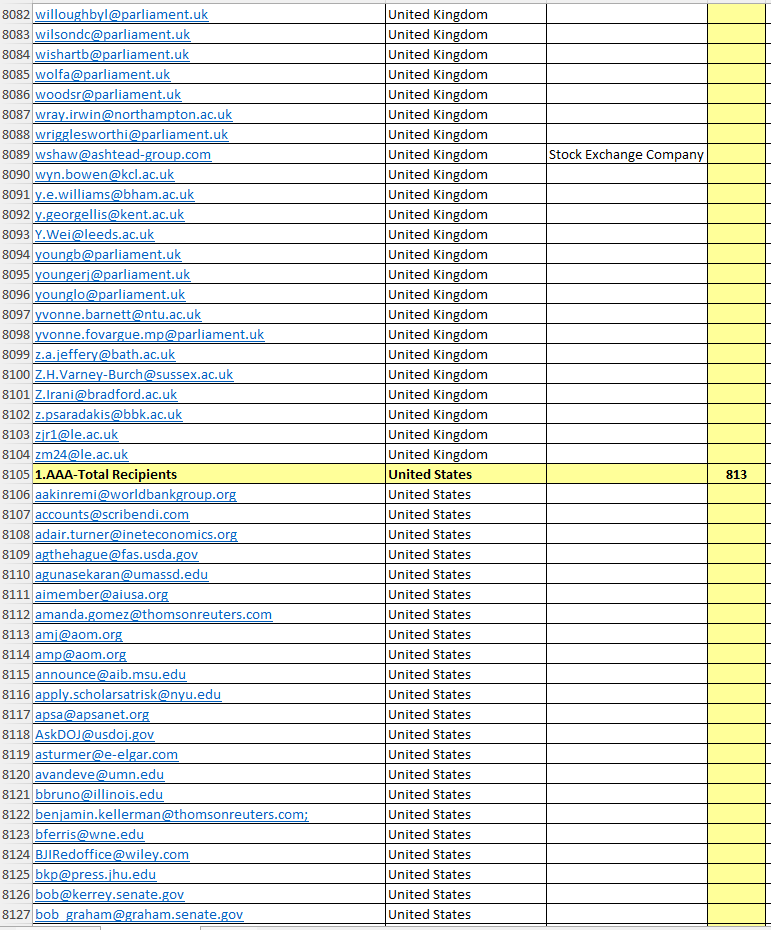Select row header 8105
The height and width of the screenshot is (930, 771).
16,474
